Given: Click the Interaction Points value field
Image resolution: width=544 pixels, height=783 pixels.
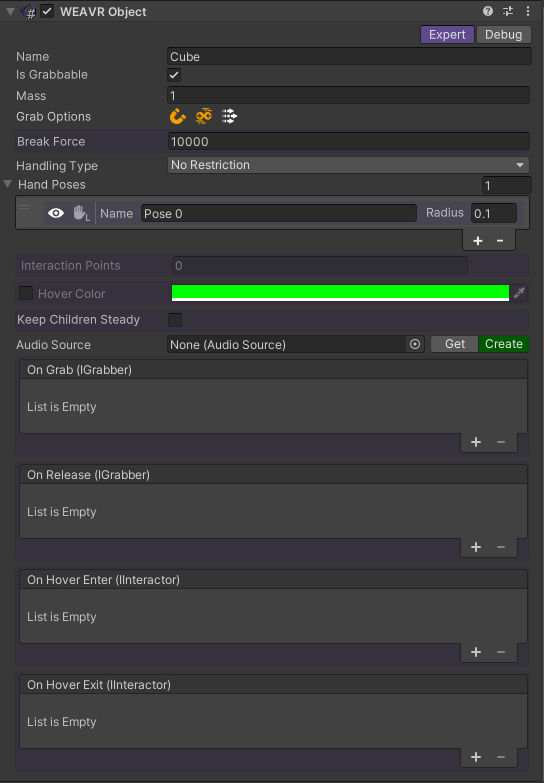Looking at the screenshot, I should click(x=320, y=265).
